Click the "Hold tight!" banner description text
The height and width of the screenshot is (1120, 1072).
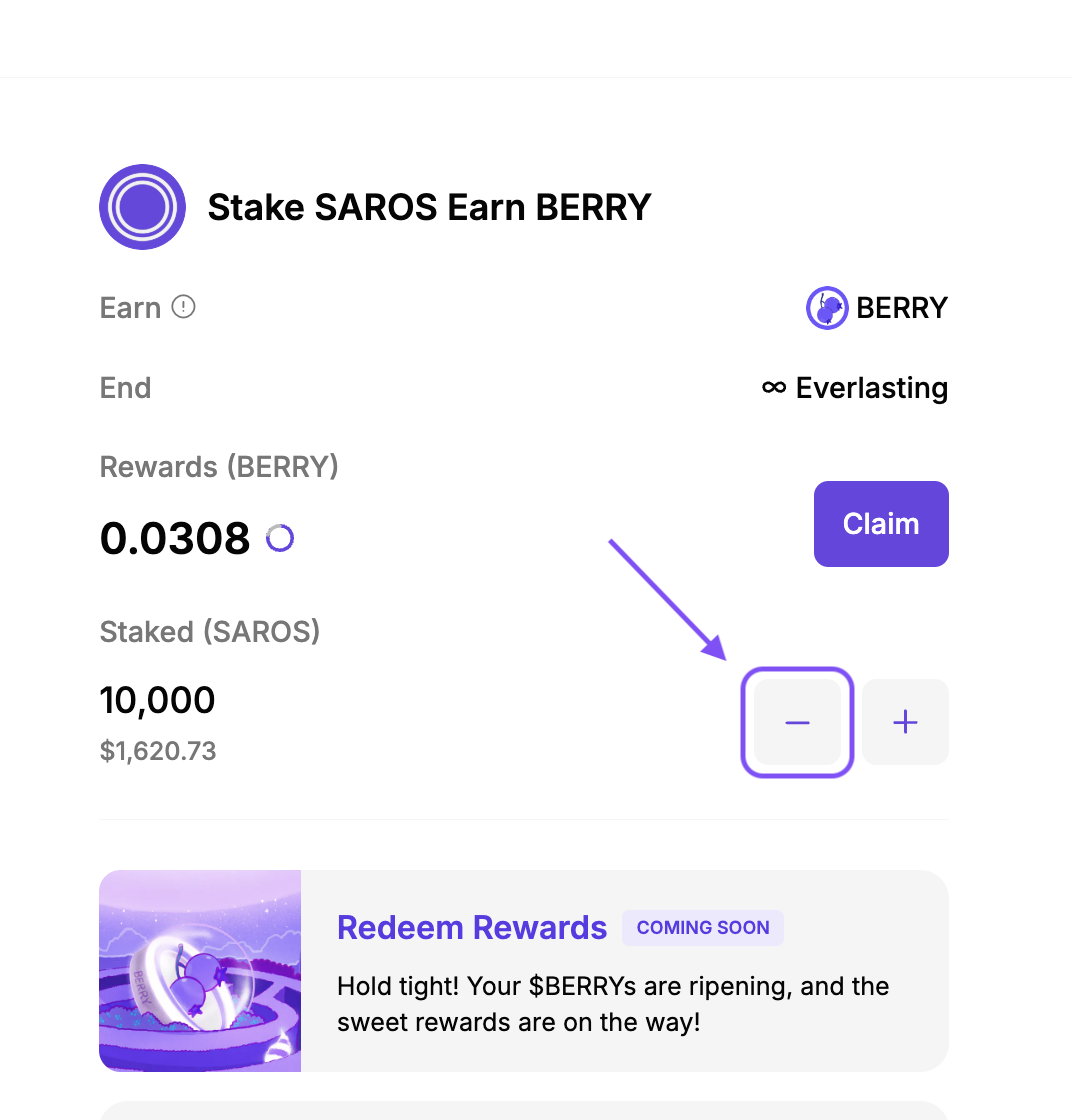coord(613,1005)
